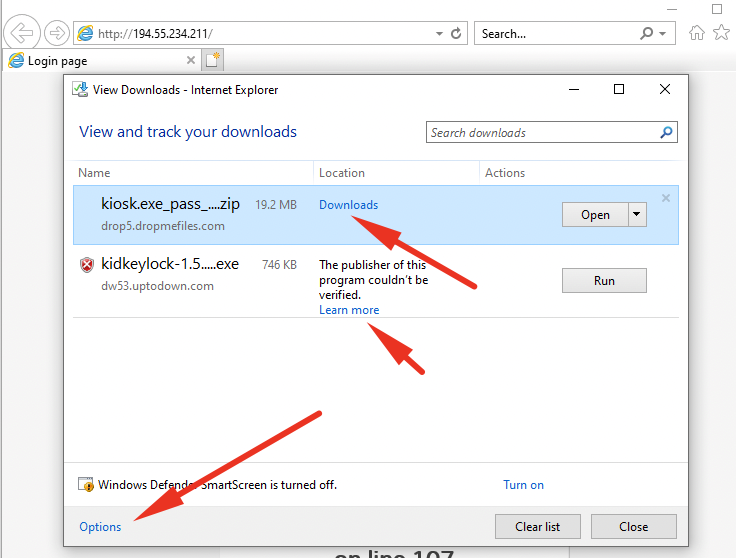Expand the address bar autocomplete dropdown arrow
Viewport: 736px width, 558px height.
pyautogui.click(x=439, y=34)
